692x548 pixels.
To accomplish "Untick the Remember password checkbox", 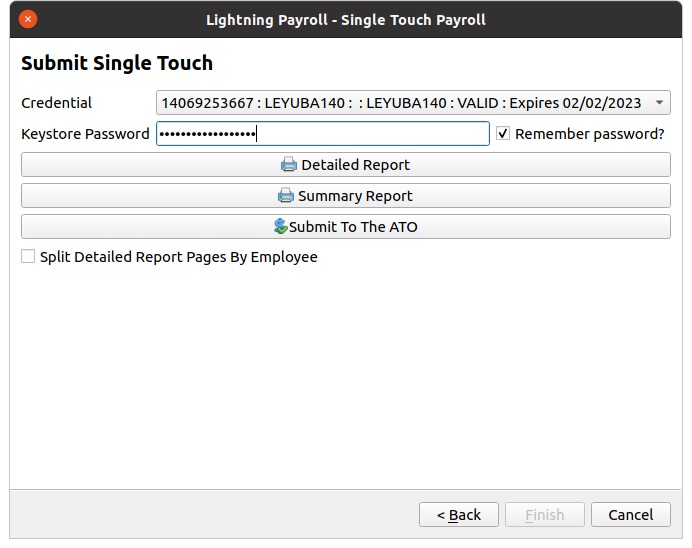I will click(503, 133).
